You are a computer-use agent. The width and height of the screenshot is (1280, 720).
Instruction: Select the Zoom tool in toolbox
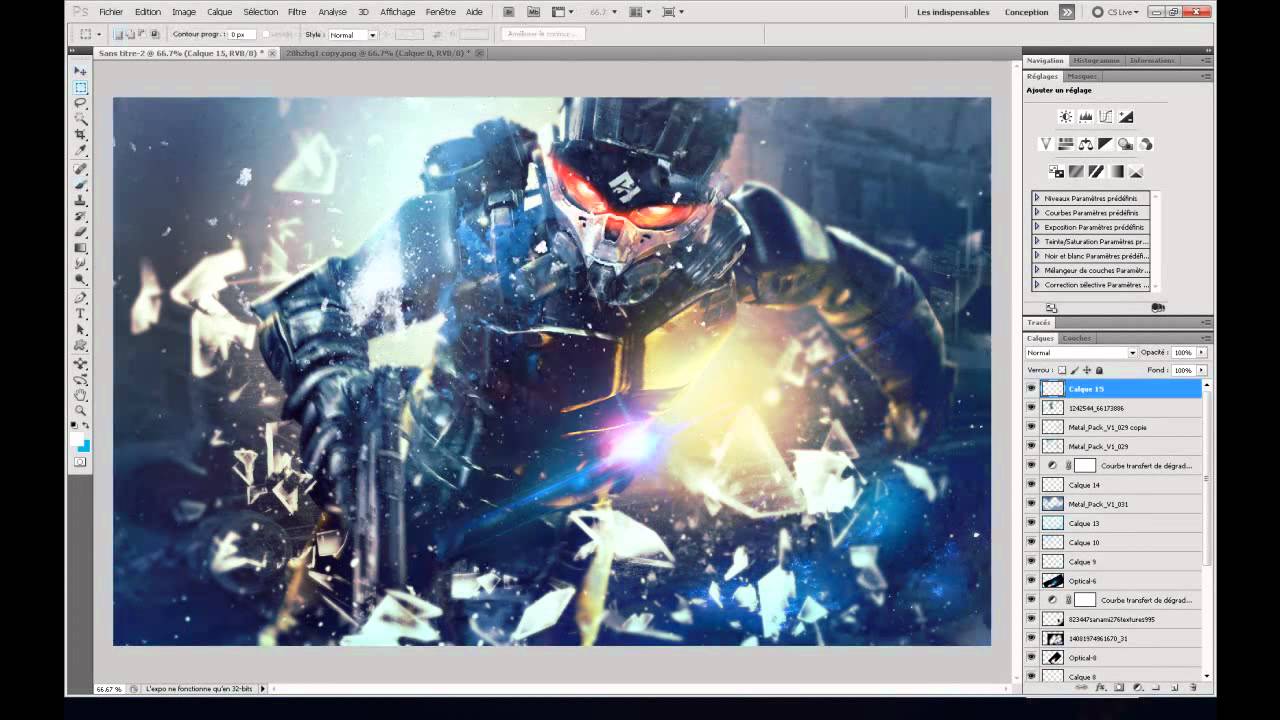(81, 410)
